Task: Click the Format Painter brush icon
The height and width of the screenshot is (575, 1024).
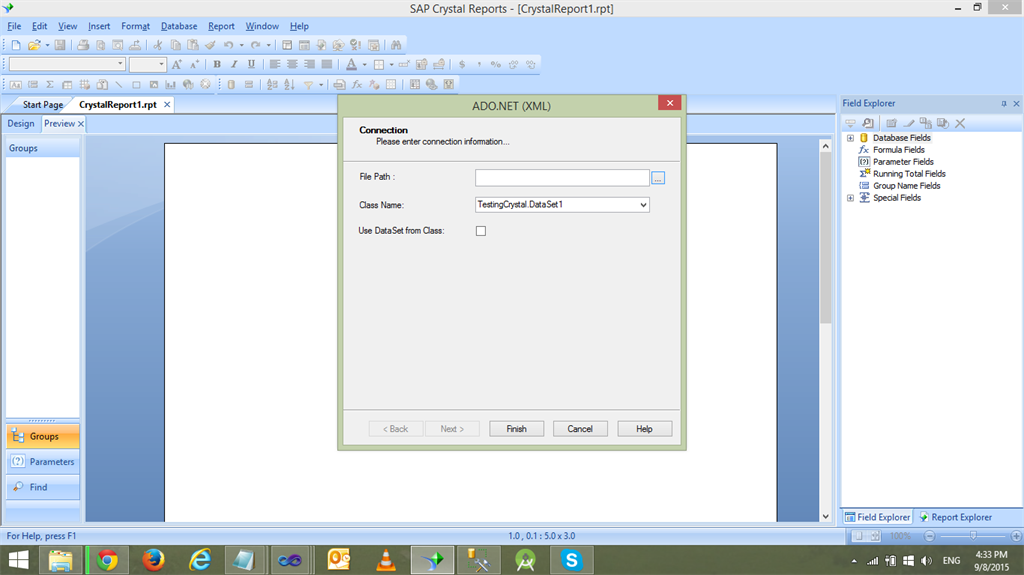Action: (210, 45)
